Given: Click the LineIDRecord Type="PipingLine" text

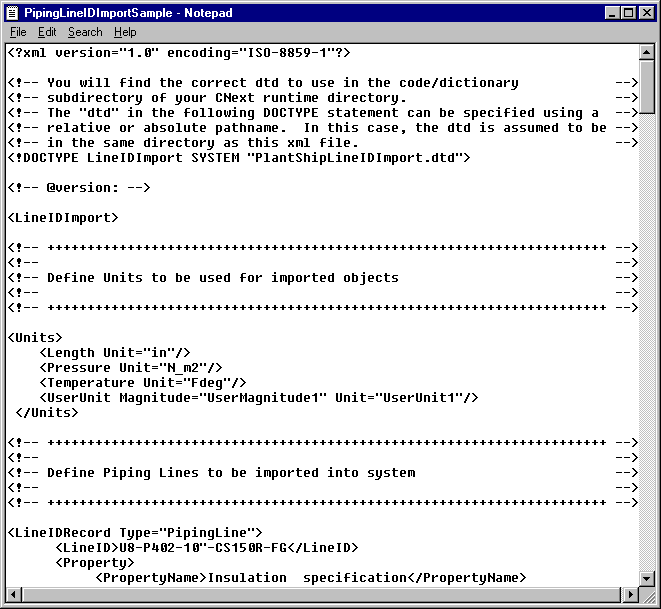Looking at the screenshot, I should click(134, 532).
